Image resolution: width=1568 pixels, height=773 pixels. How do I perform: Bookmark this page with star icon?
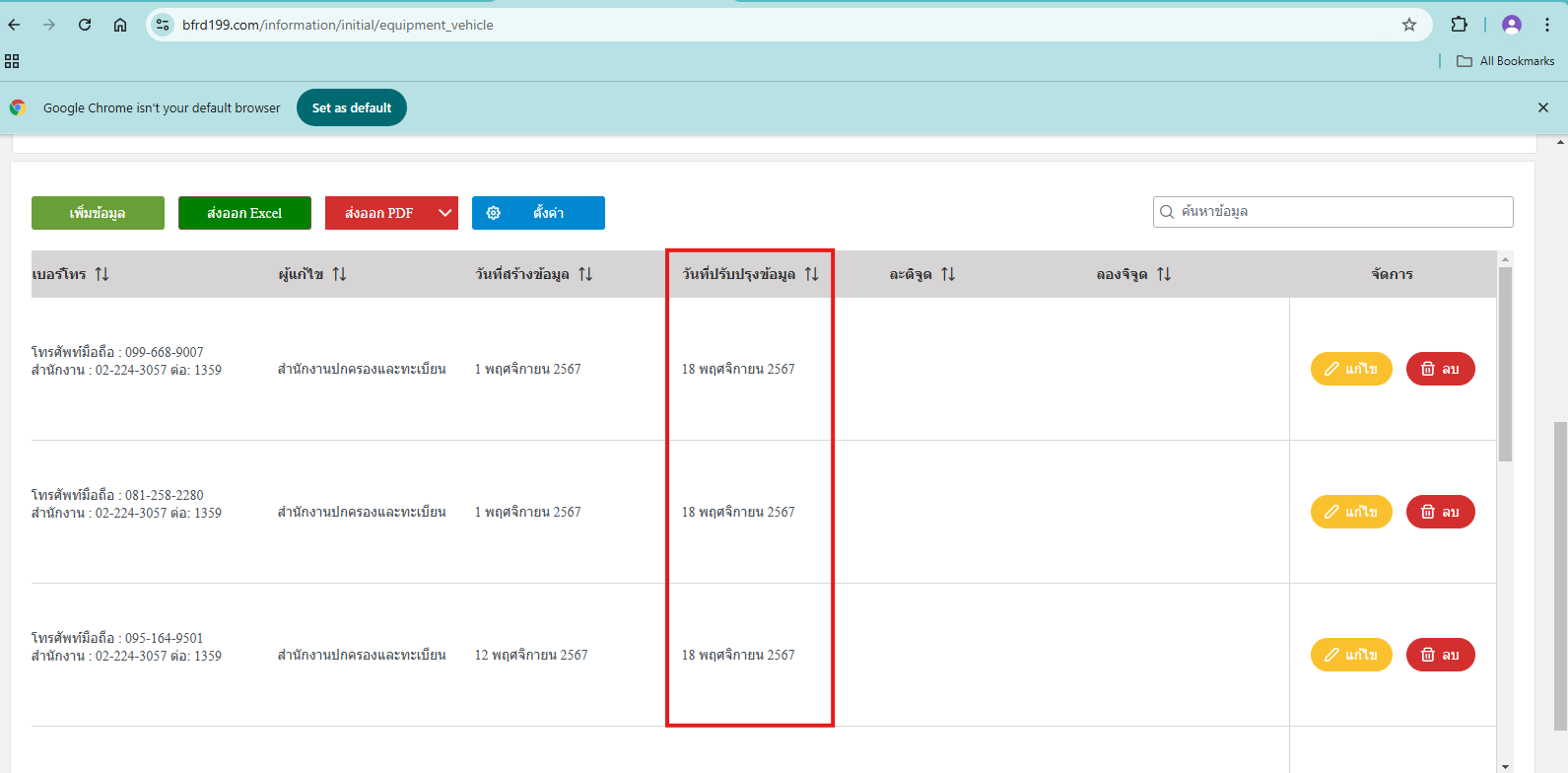pyautogui.click(x=1409, y=25)
